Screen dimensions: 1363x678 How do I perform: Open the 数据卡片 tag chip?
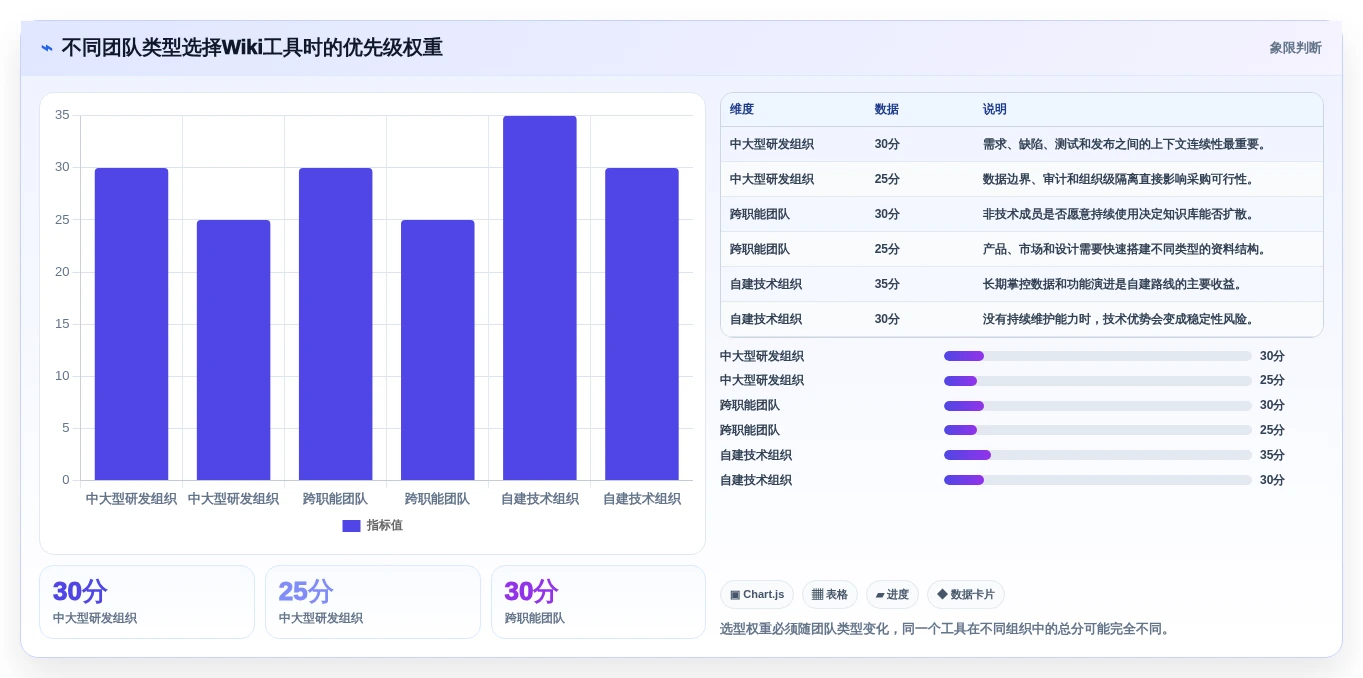966,595
